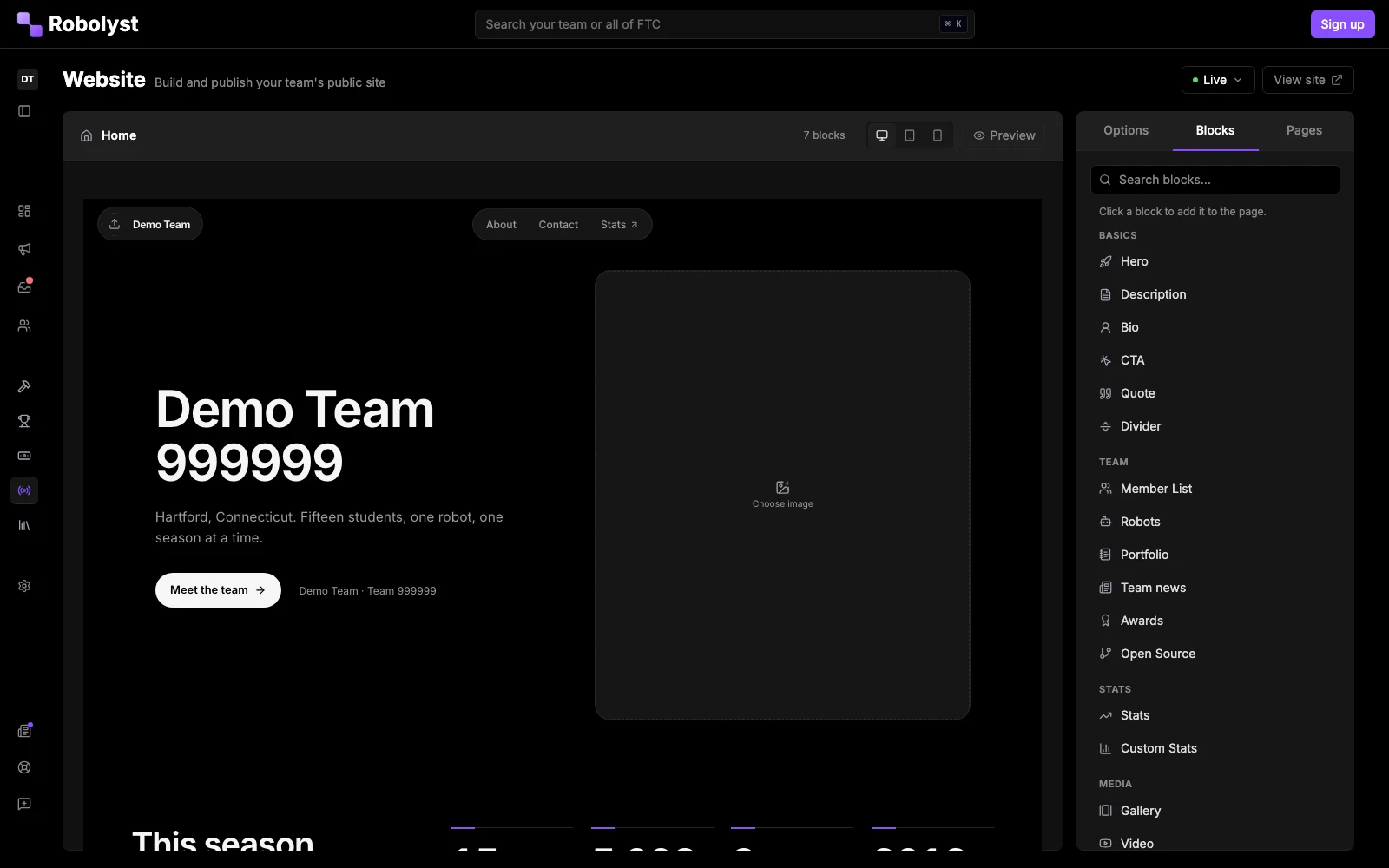Click the Robolyst logo
Screen dimensions: 1389x868
(x=77, y=24)
